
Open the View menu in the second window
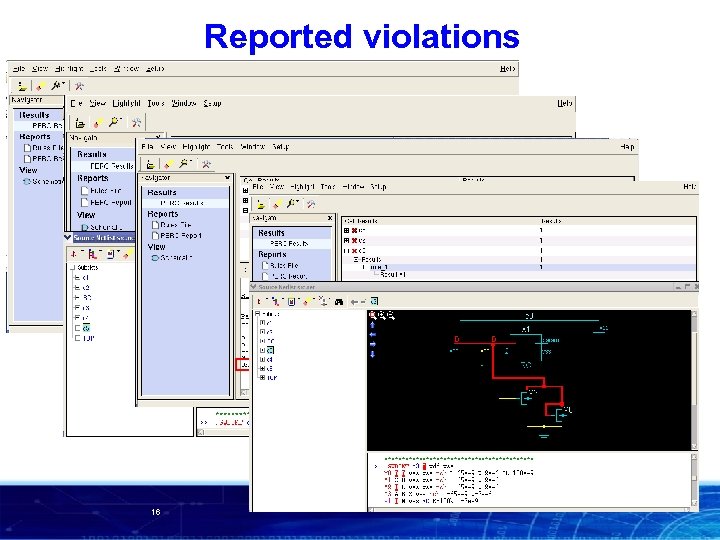pos(97,103)
